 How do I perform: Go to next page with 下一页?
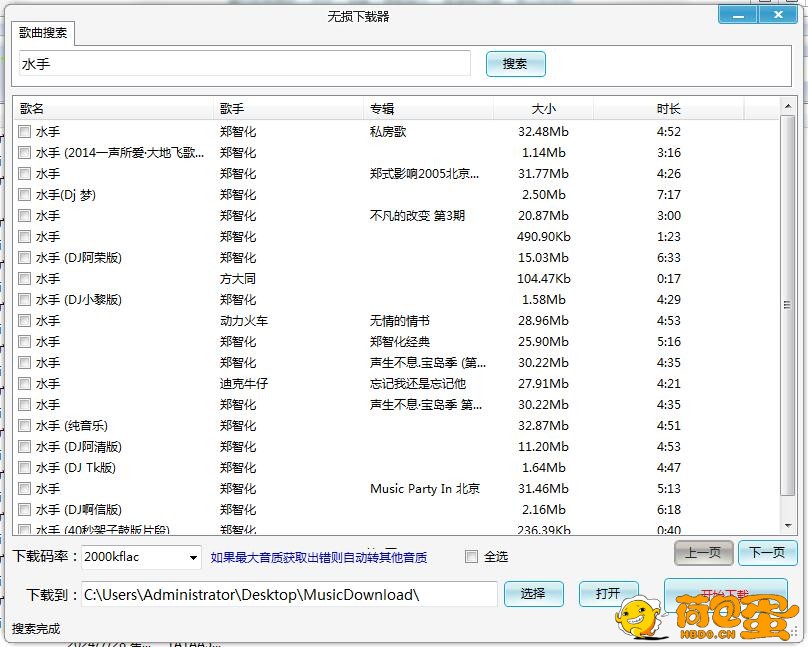click(x=767, y=553)
